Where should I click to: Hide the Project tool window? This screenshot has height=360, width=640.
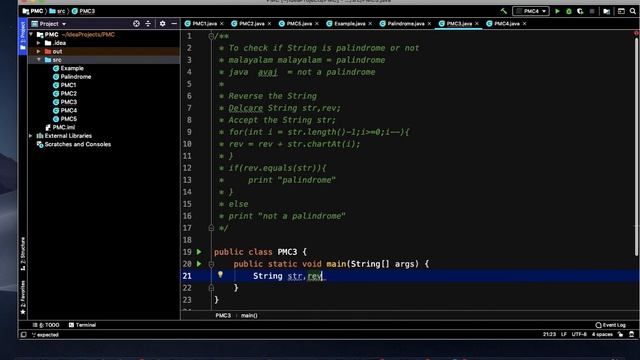[x=174, y=24]
